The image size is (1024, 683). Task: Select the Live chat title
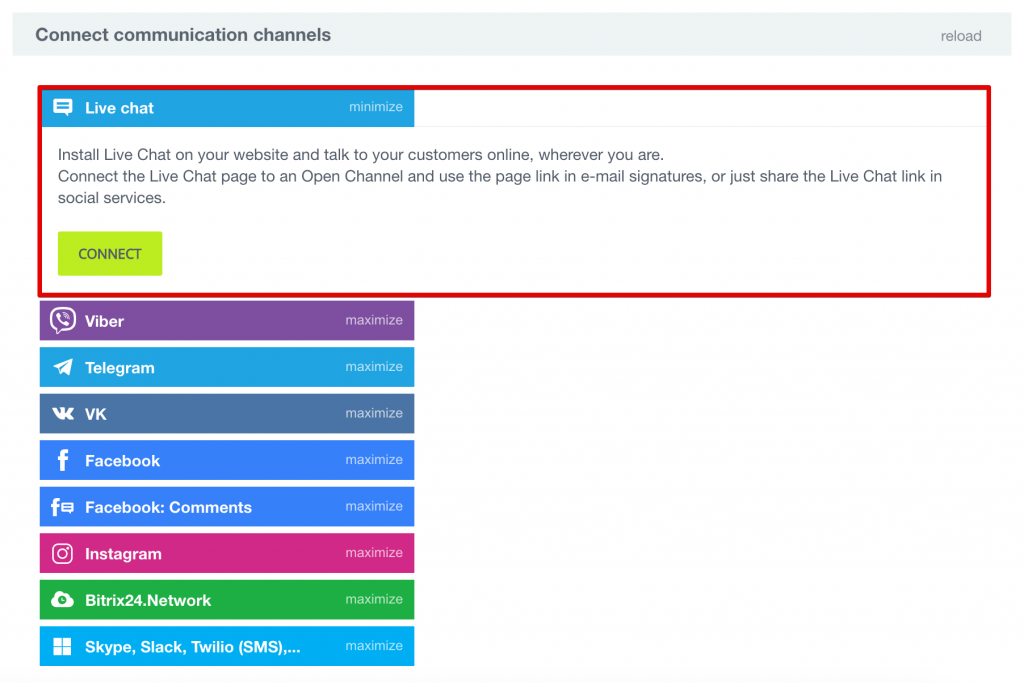(120, 108)
